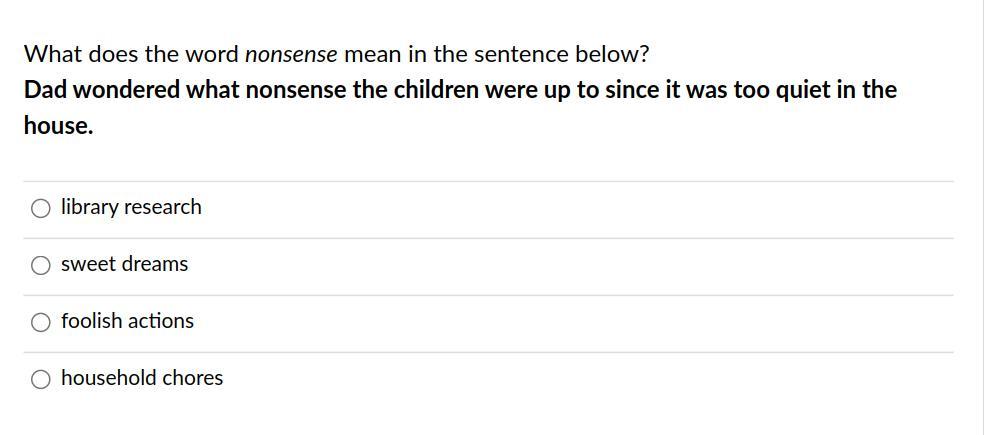The width and height of the screenshot is (984, 435).
Task: Pick the "household chores" radio button
Action: pos(41,379)
